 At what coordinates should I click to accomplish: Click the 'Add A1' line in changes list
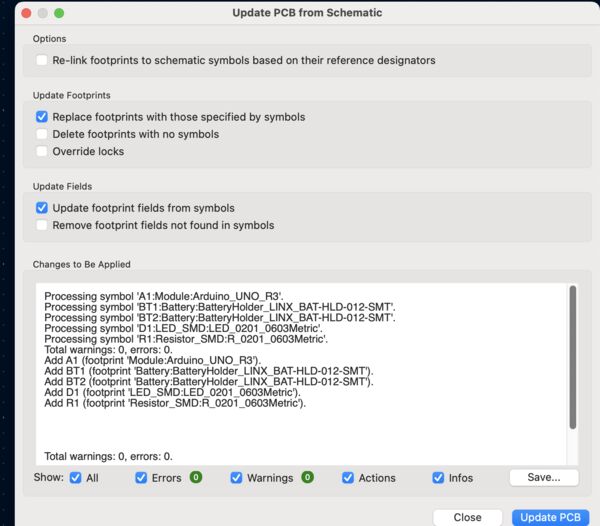(152, 359)
